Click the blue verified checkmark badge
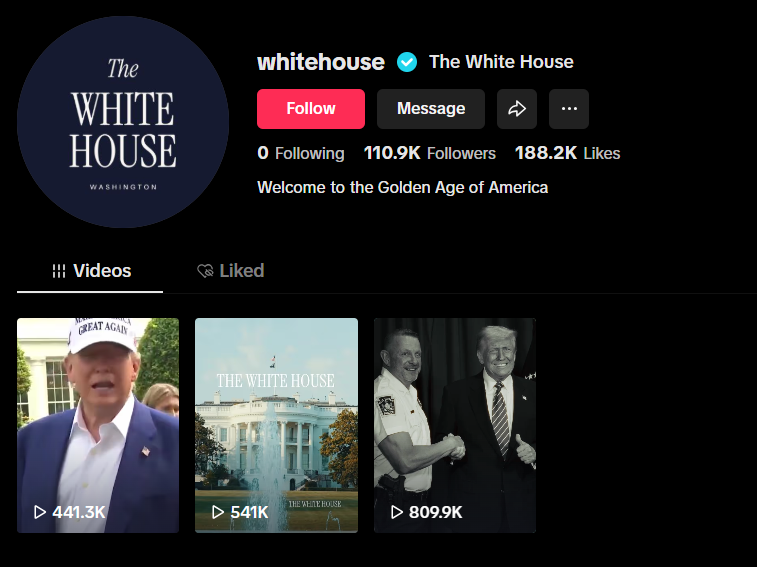 point(407,62)
